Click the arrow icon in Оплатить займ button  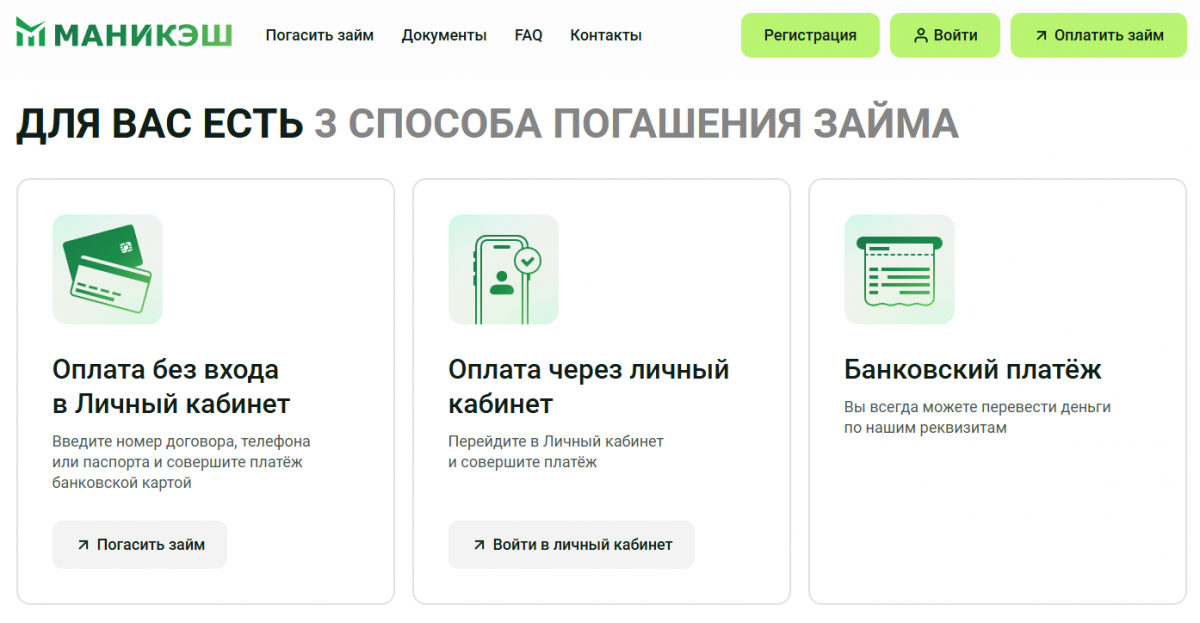point(1041,36)
